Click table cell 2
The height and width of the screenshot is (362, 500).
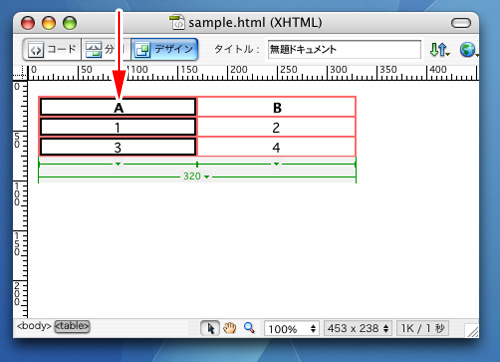coord(277,127)
